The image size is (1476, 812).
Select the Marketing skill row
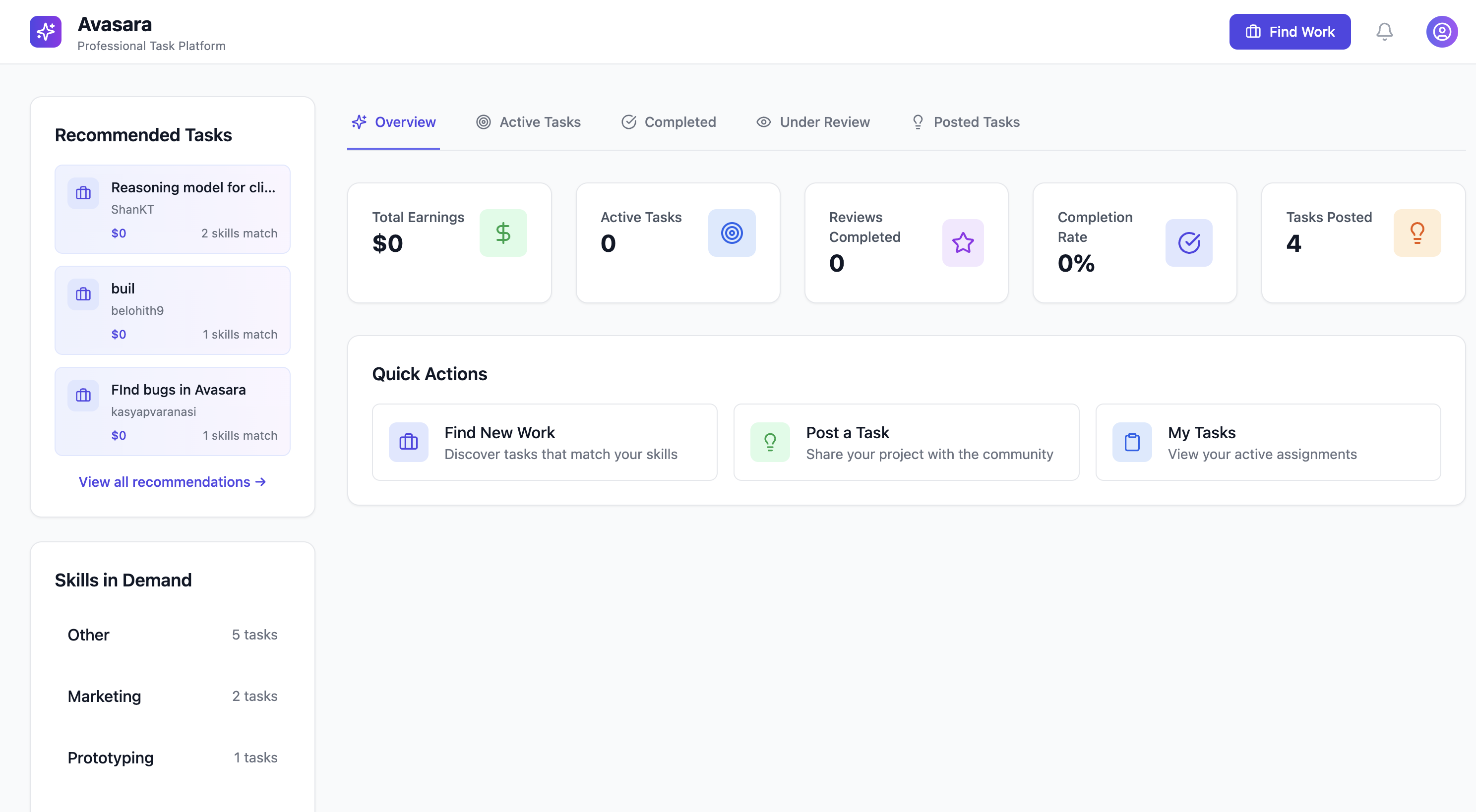click(173, 696)
